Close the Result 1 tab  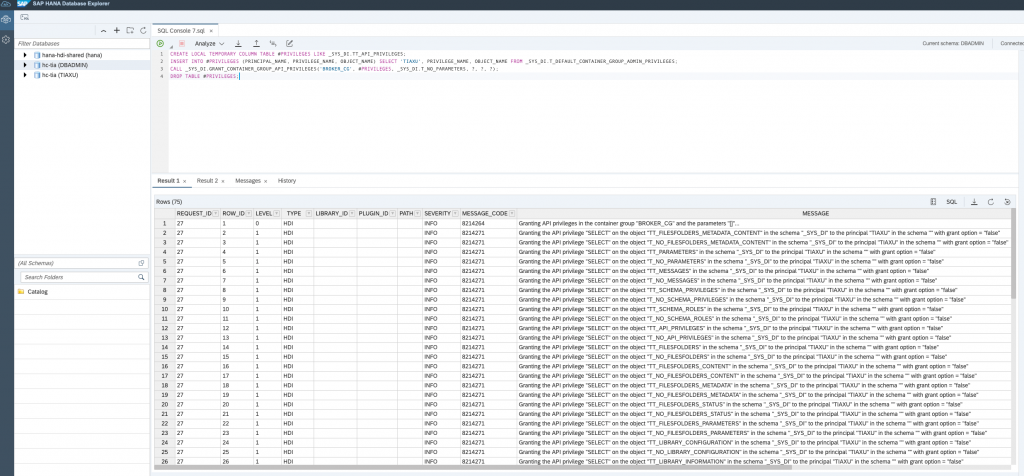pos(185,182)
